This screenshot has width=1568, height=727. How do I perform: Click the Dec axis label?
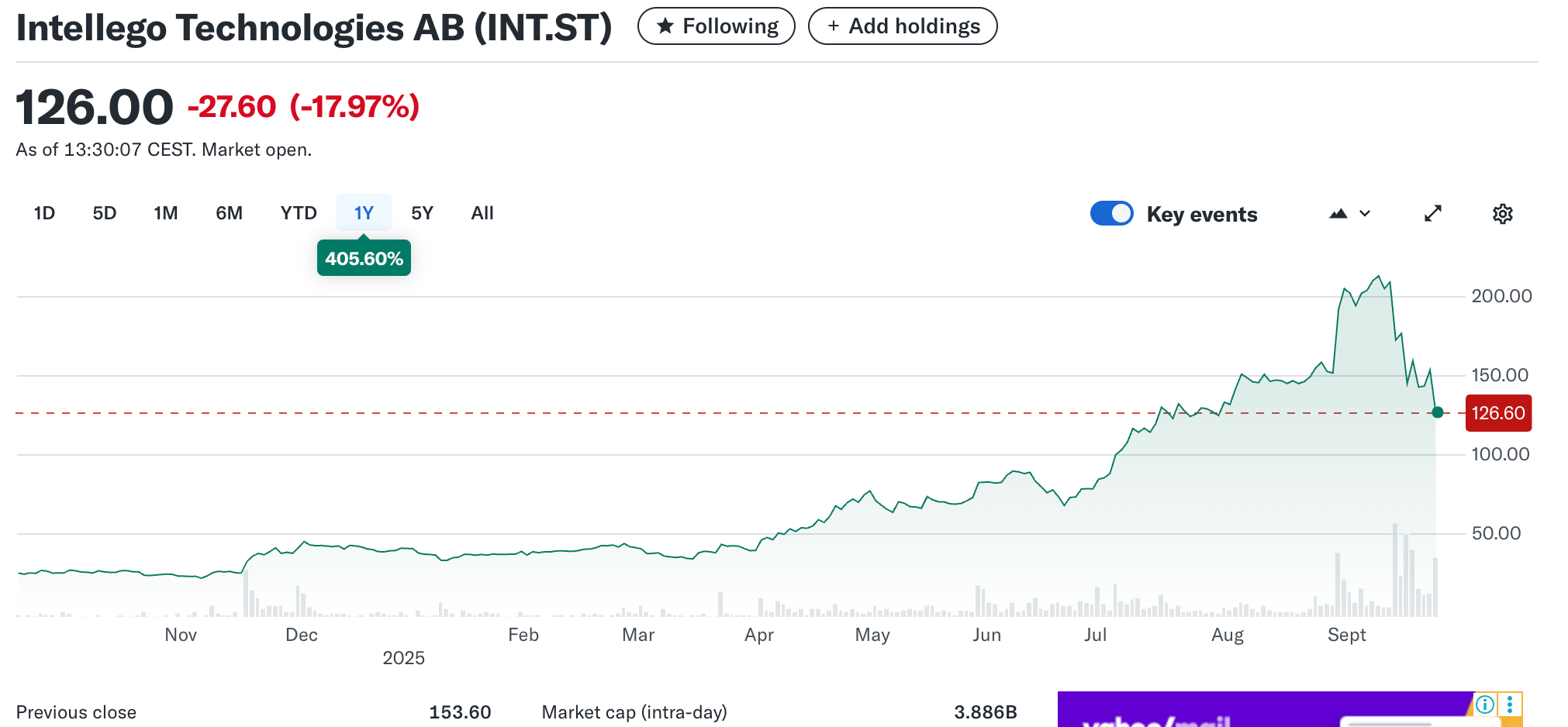point(301,635)
